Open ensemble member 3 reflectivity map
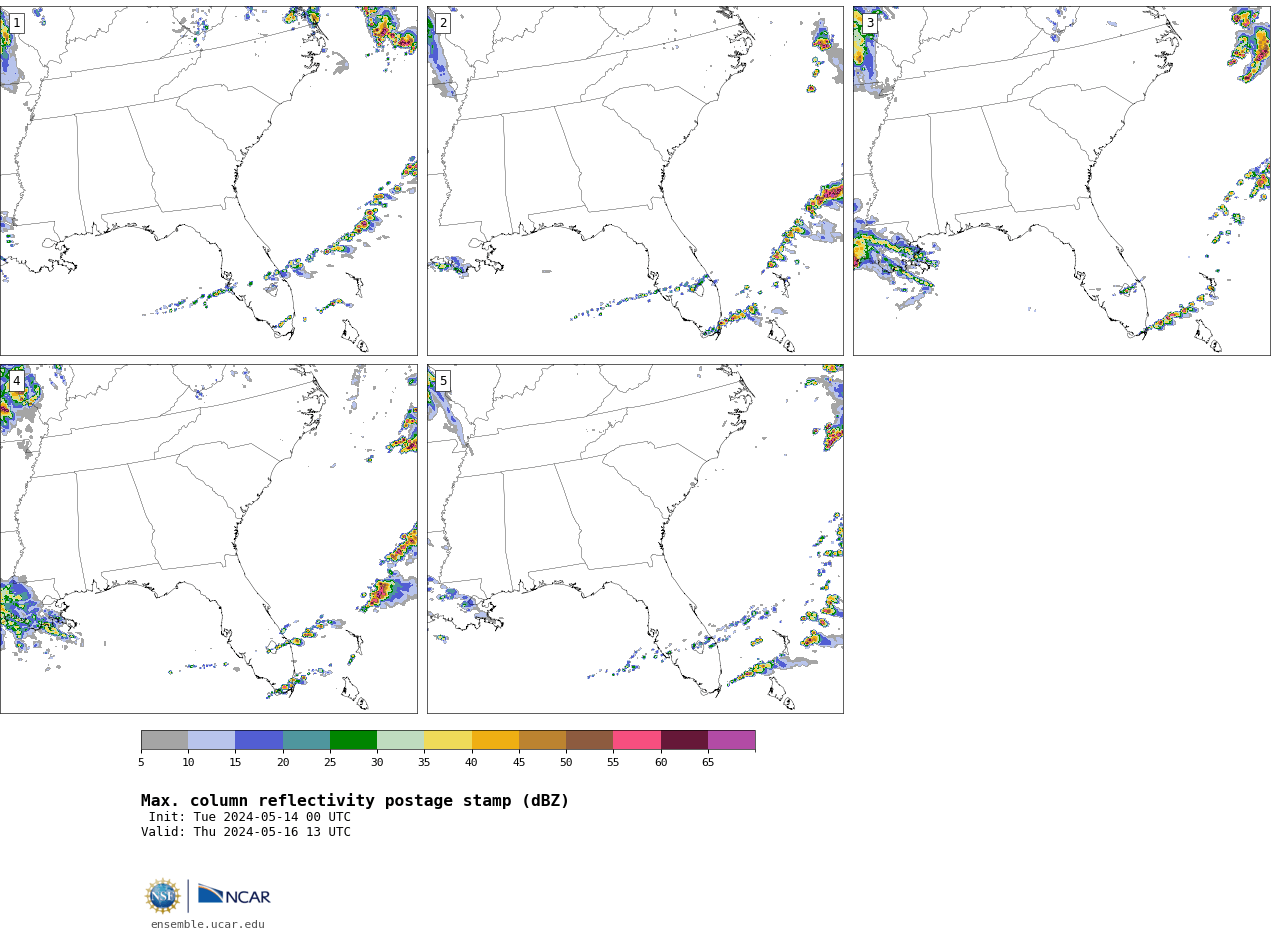The image size is (1280, 936). (1061, 181)
